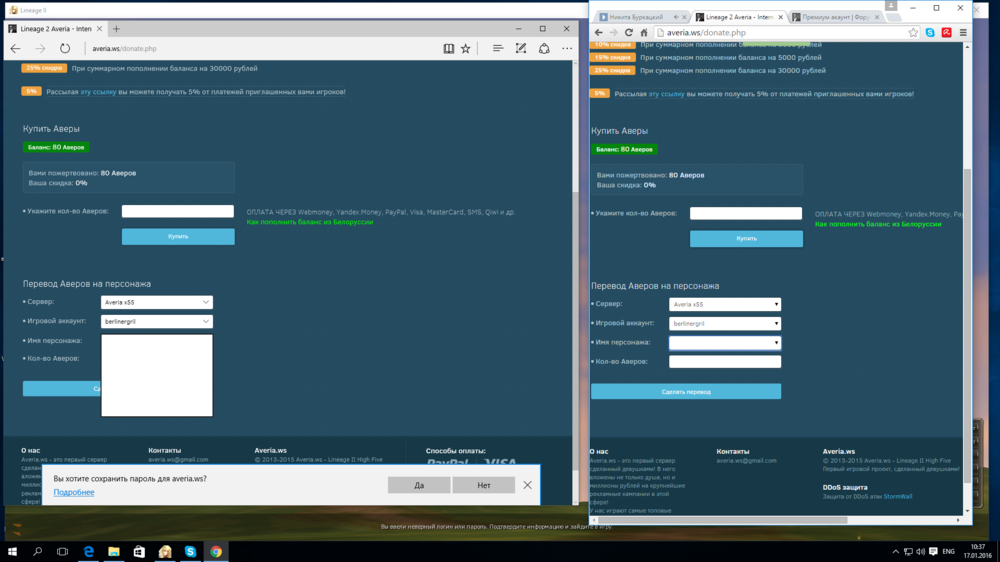Click the Сделать перевод button in Chrome

tap(686, 392)
